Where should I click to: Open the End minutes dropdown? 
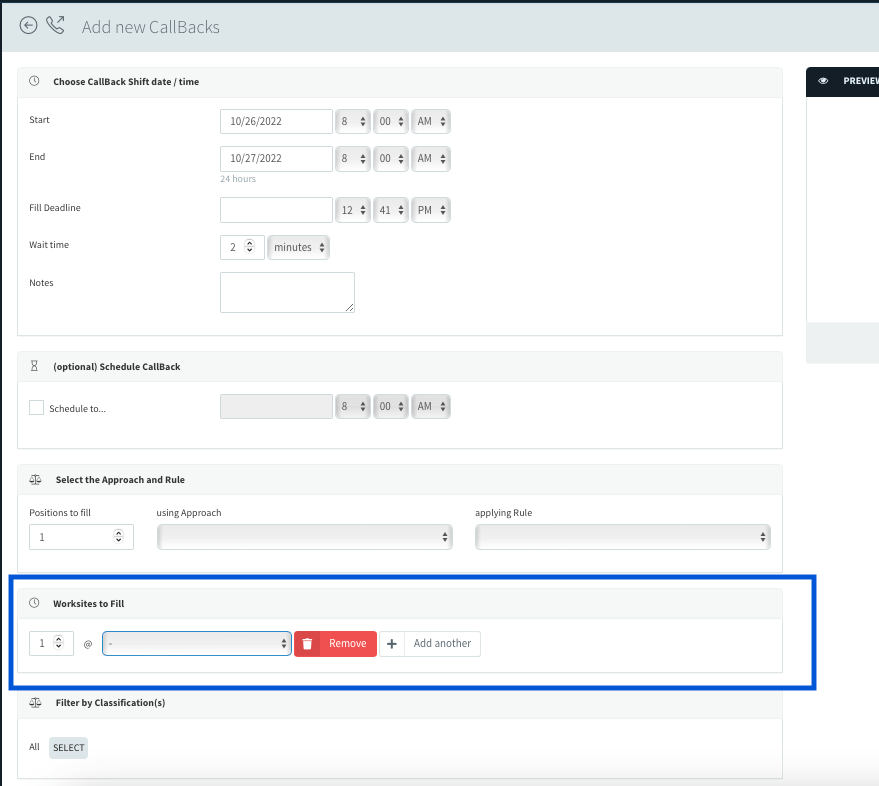click(x=391, y=159)
